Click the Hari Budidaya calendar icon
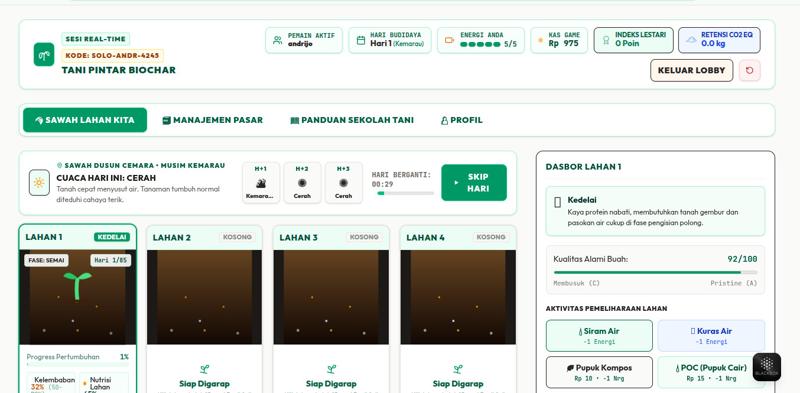The width and height of the screenshot is (800, 393). pos(361,40)
